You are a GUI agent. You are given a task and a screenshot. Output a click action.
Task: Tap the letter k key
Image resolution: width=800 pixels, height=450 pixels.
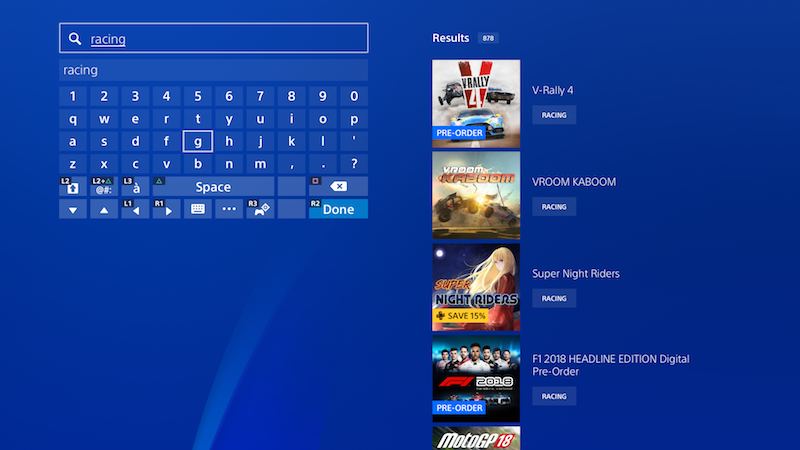[x=291, y=141]
